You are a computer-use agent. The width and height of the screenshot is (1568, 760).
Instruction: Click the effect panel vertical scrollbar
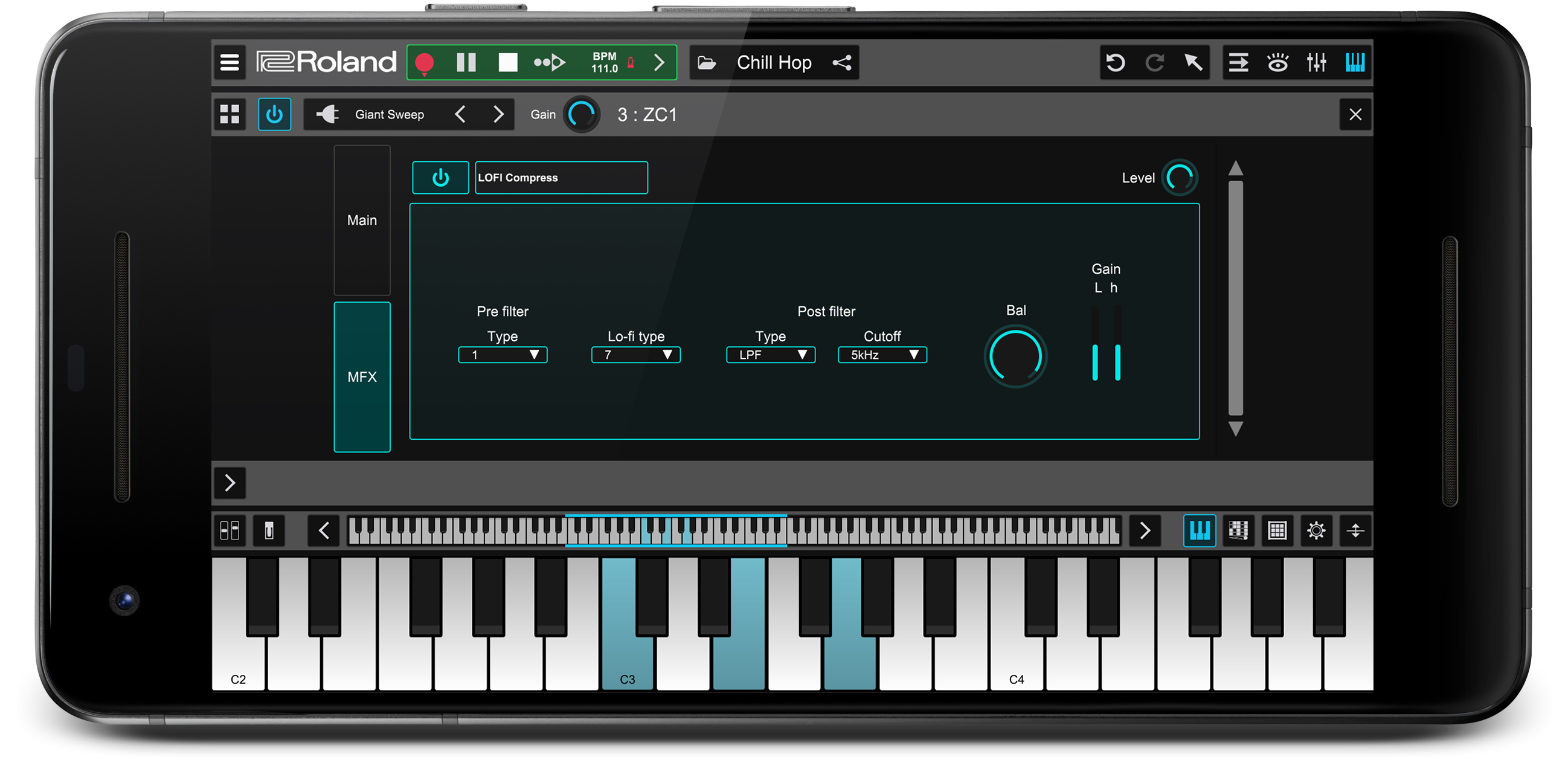point(1235,298)
